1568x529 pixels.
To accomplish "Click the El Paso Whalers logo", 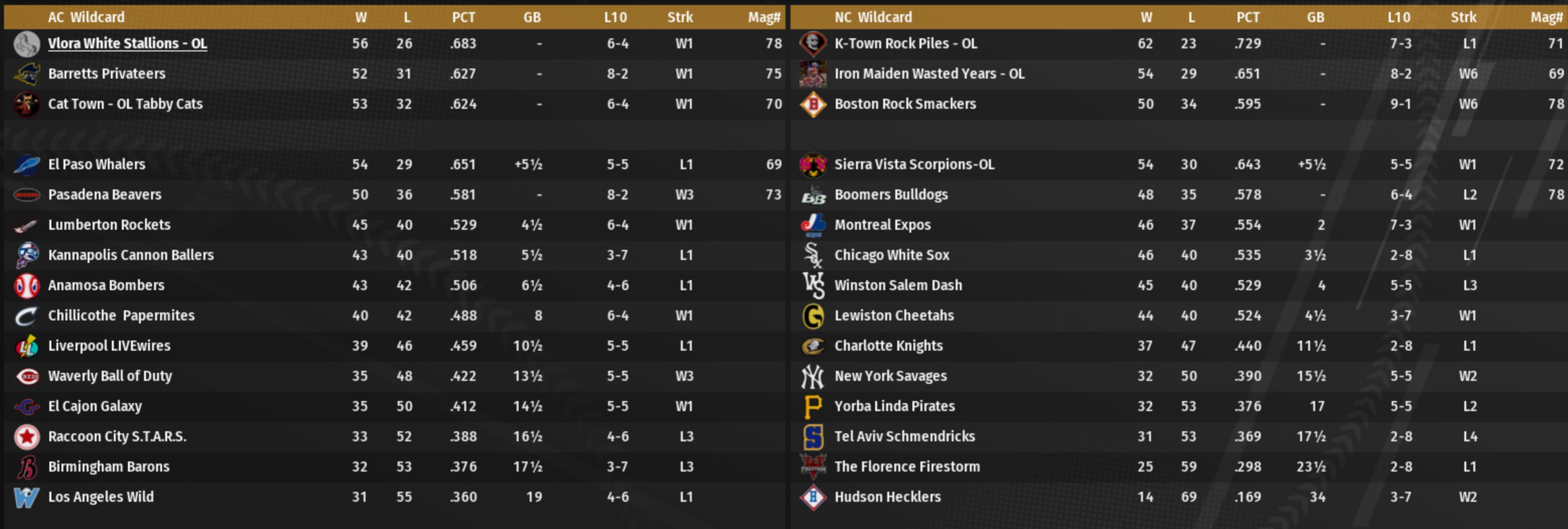I will pos(26,164).
